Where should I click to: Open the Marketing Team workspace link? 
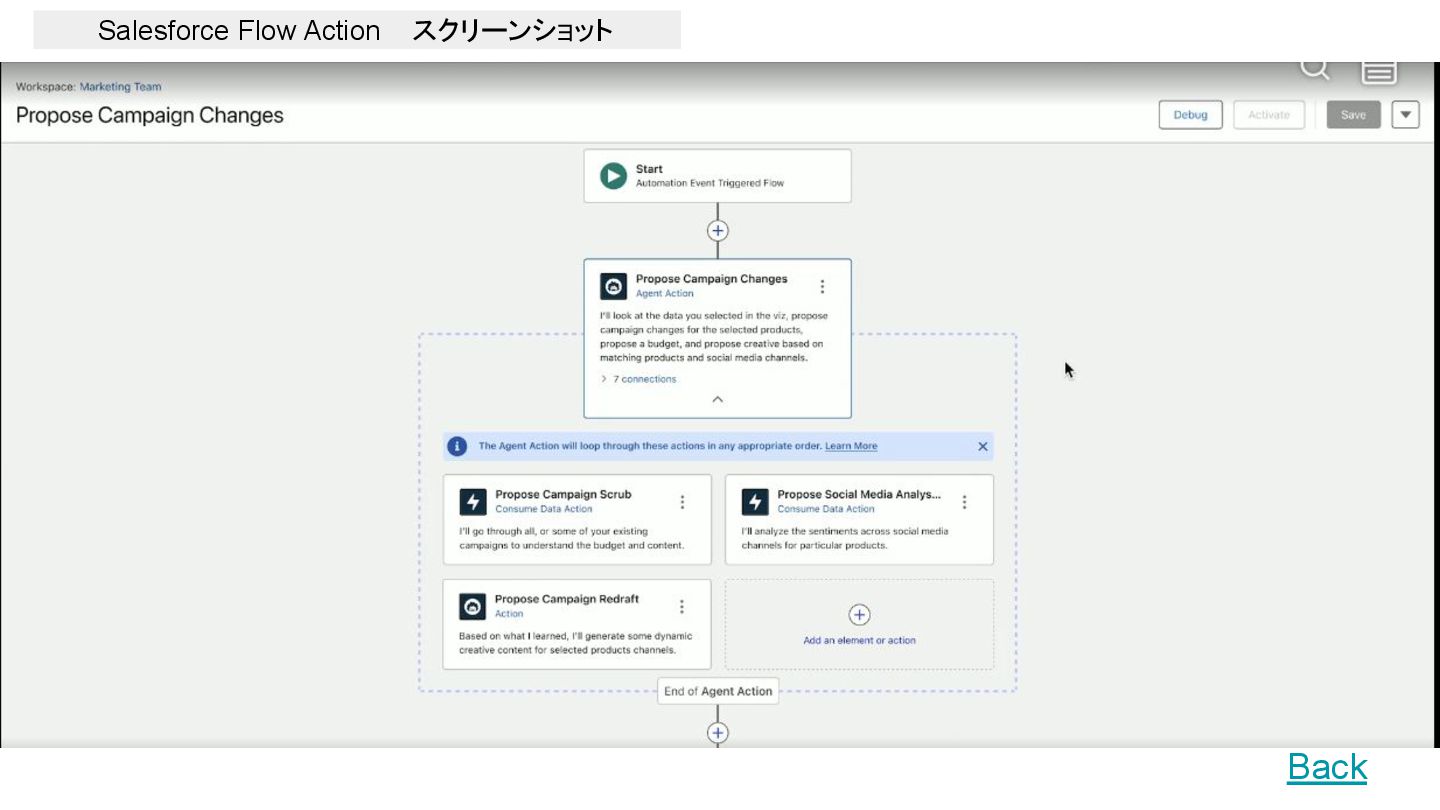point(120,87)
